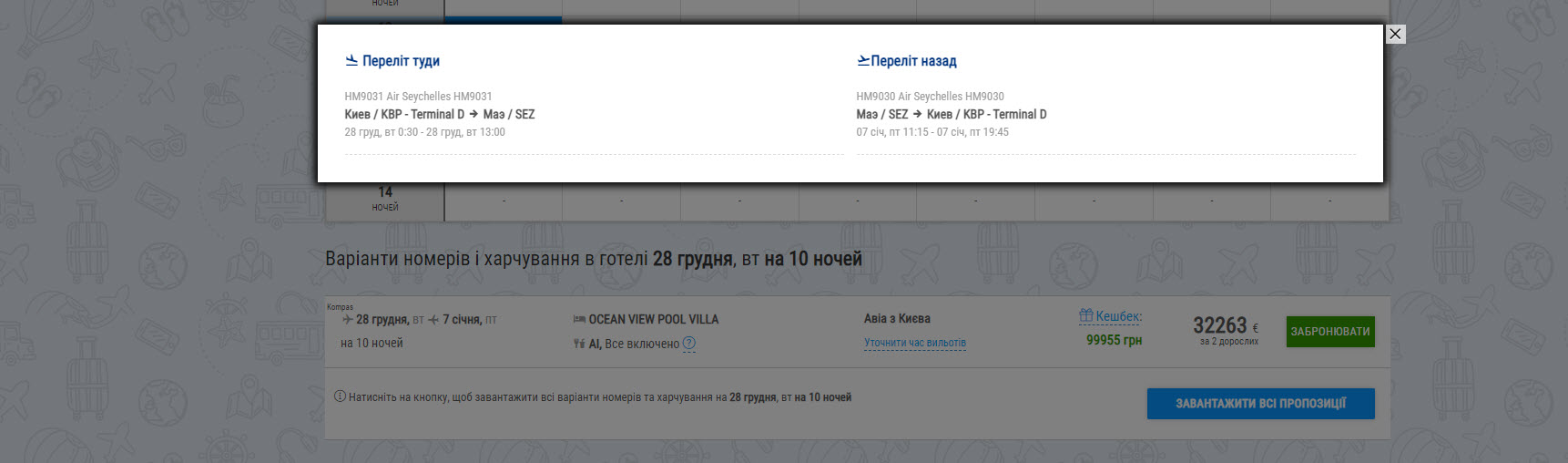1568x463 pixels.
Task: Click the OCEAN VIEW POOL VILLA room name
Action: [653, 319]
